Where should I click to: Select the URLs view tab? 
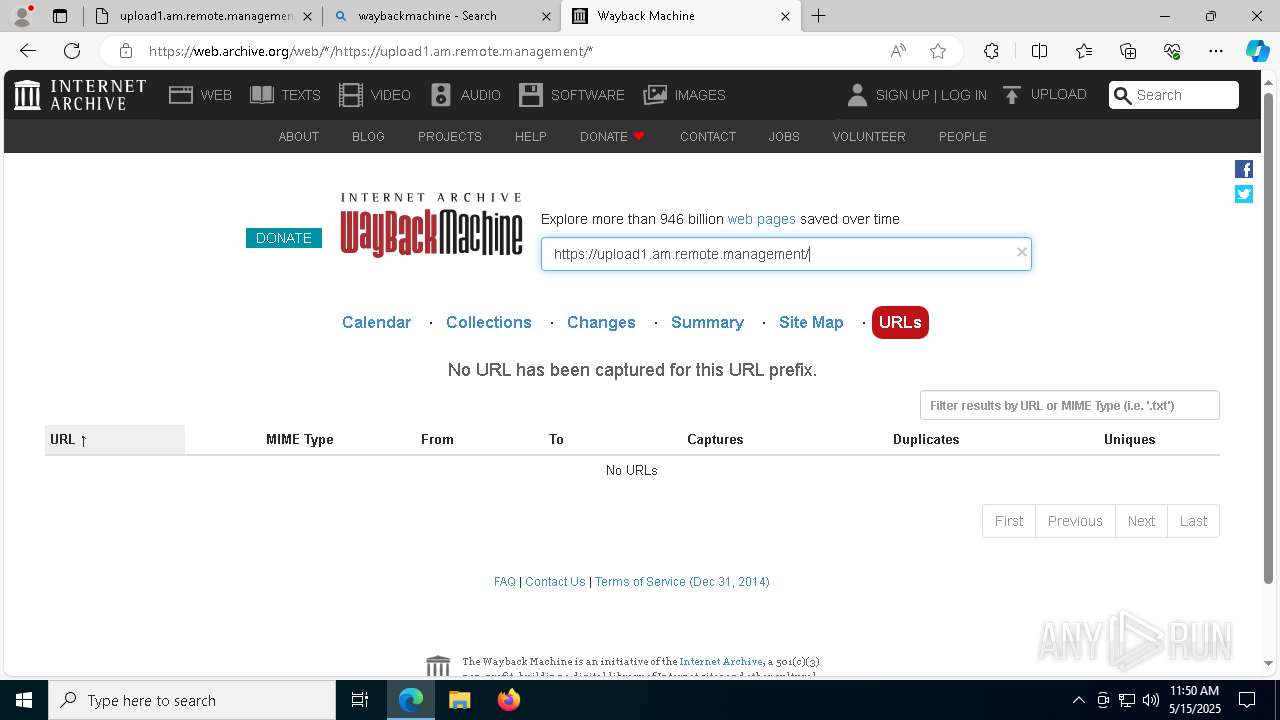900,322
